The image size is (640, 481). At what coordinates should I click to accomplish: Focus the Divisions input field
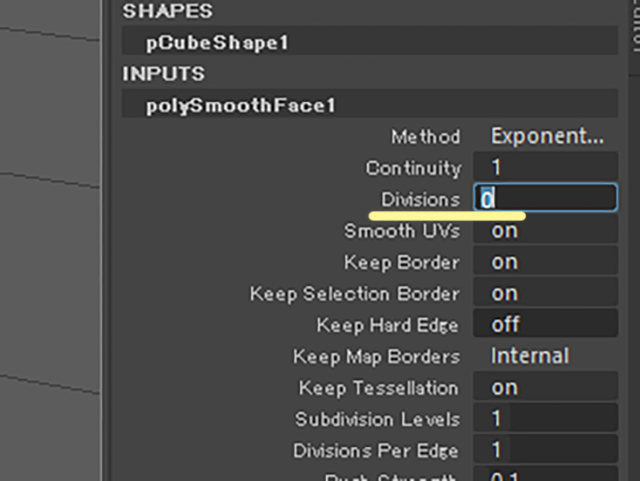click(x=545, y=198)
